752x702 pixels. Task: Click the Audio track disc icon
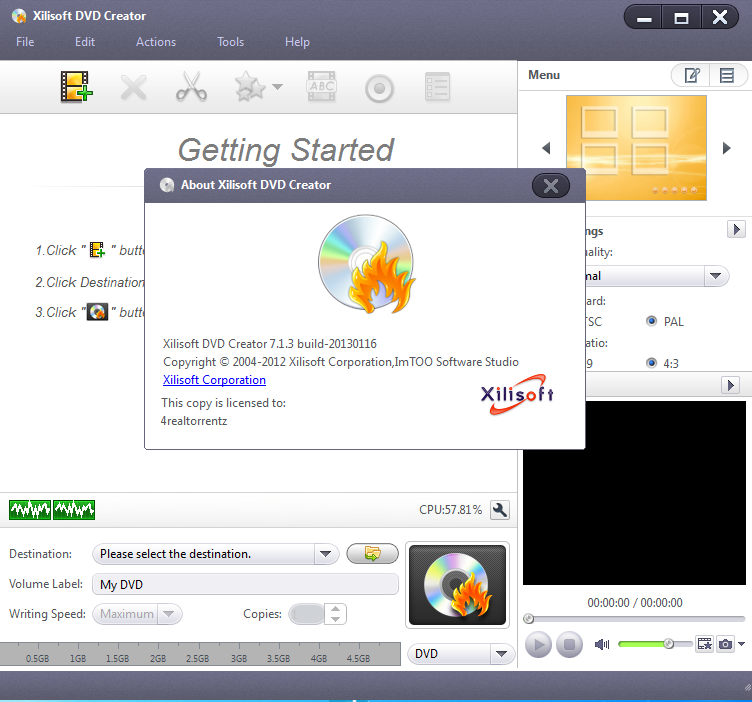click(379, 88)
